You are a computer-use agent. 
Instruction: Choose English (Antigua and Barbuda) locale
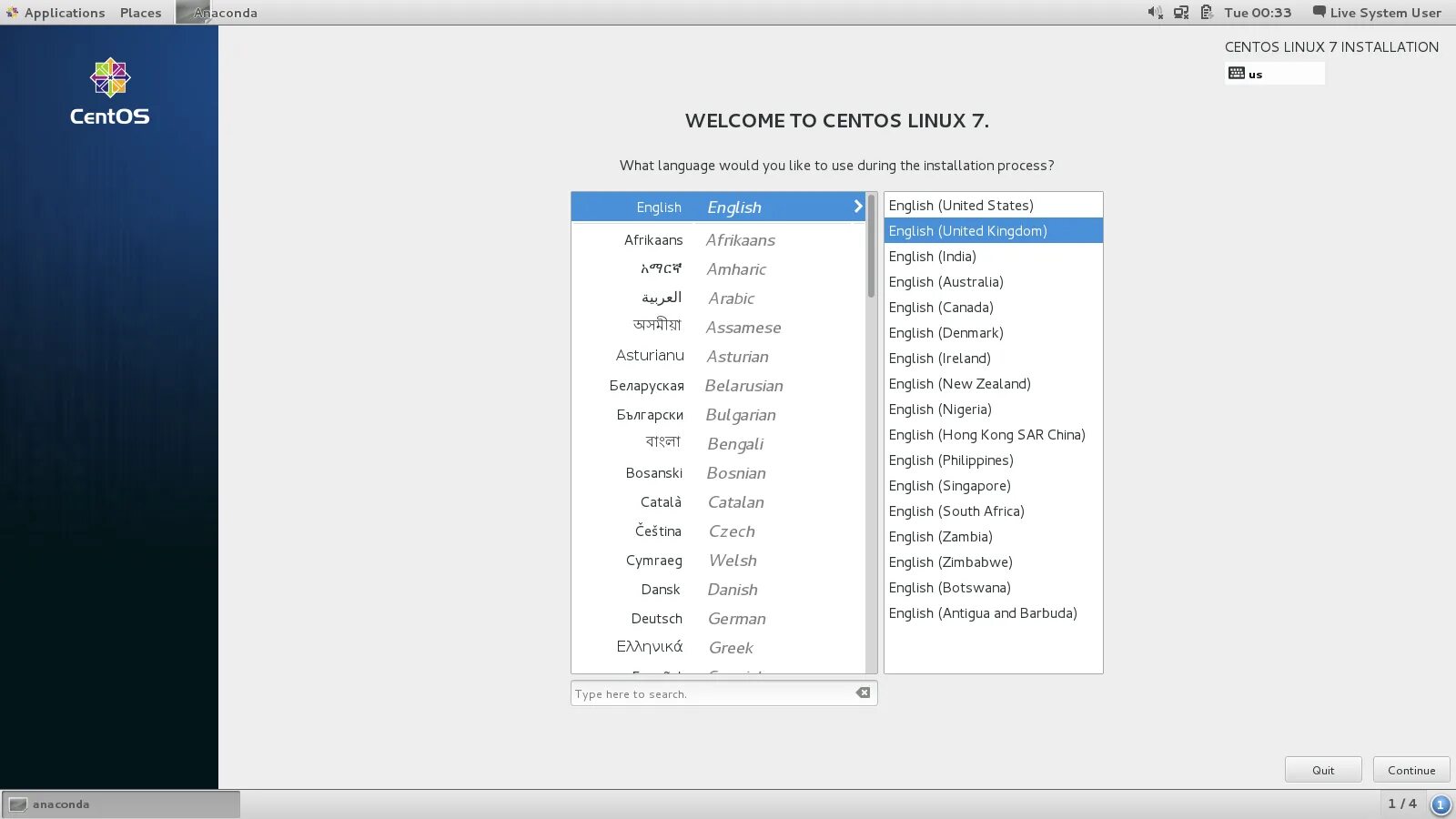click(x=993, y=613)
